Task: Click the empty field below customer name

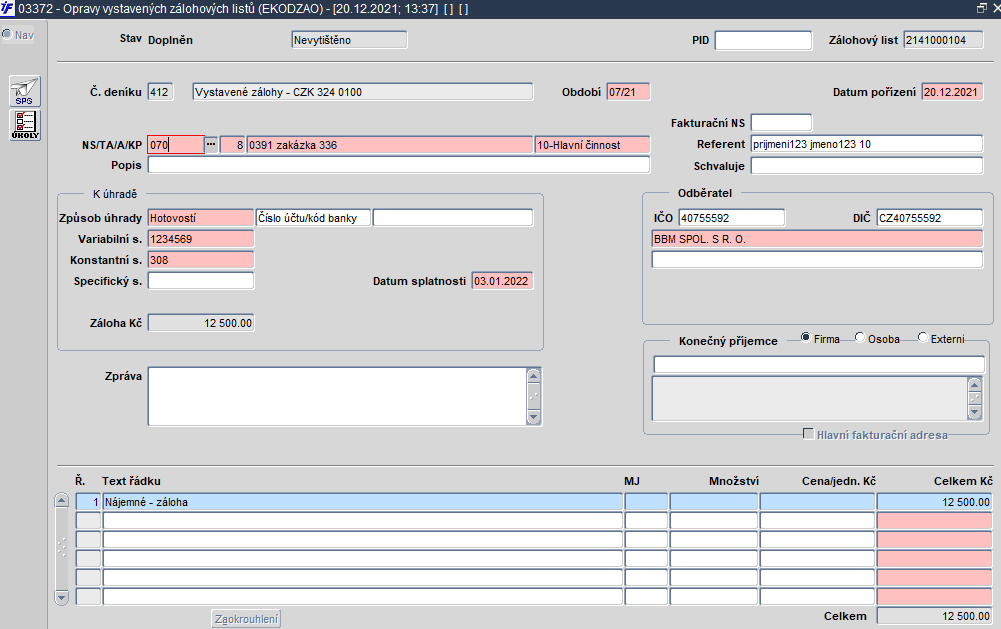Action: coord(817,259)
